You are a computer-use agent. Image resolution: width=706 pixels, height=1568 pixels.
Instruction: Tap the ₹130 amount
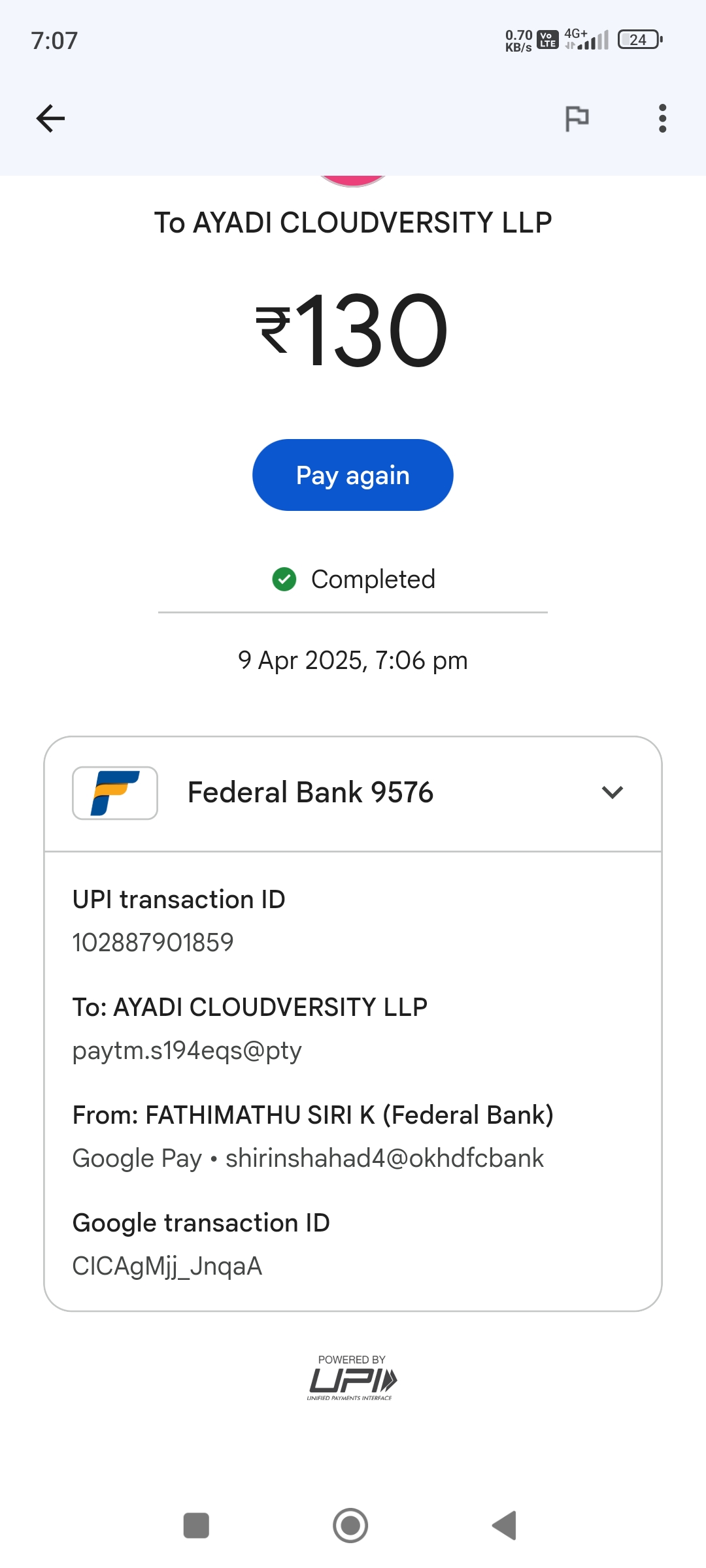click(x=352, y=330)
